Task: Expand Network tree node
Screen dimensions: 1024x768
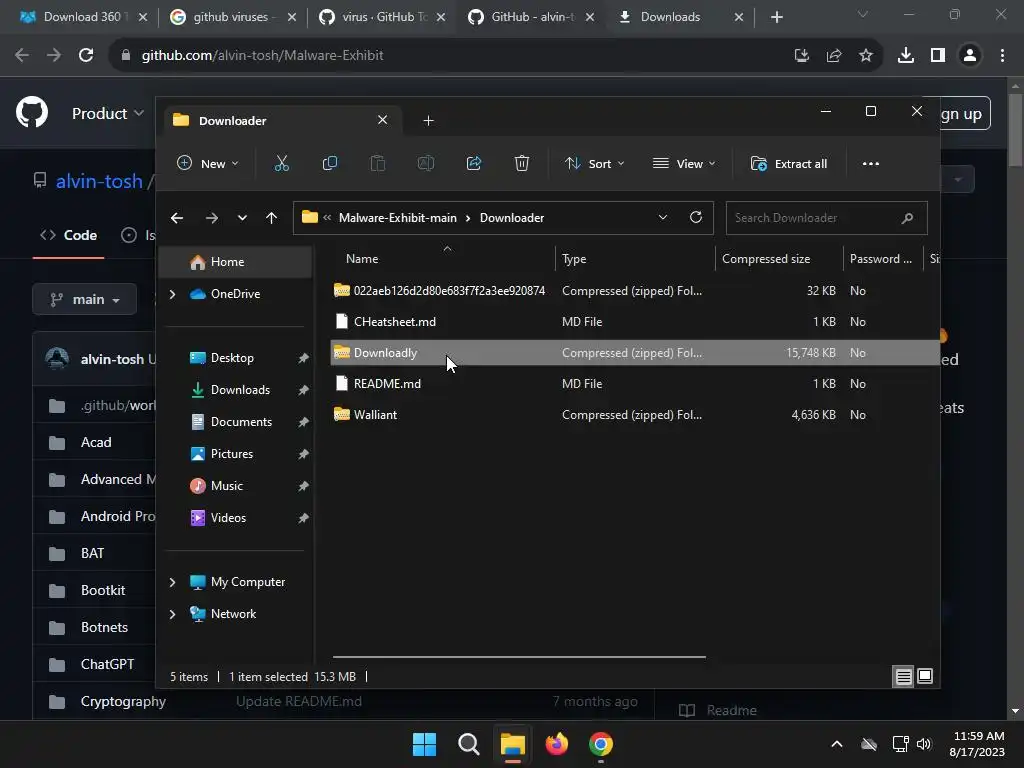Action: click(x=172, y=614)
